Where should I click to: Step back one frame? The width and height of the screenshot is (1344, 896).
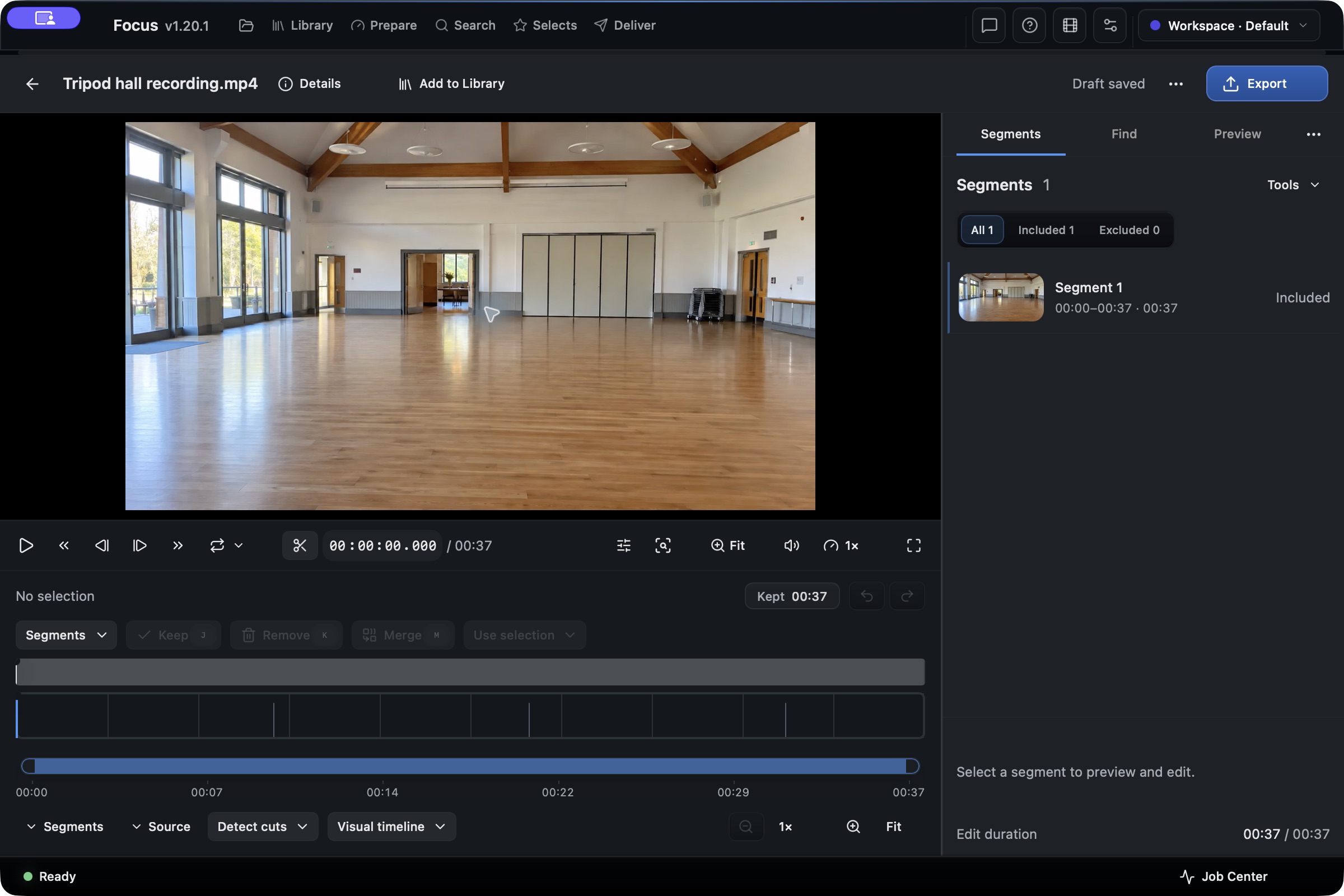pyautogui.click(x=102, y=545)
